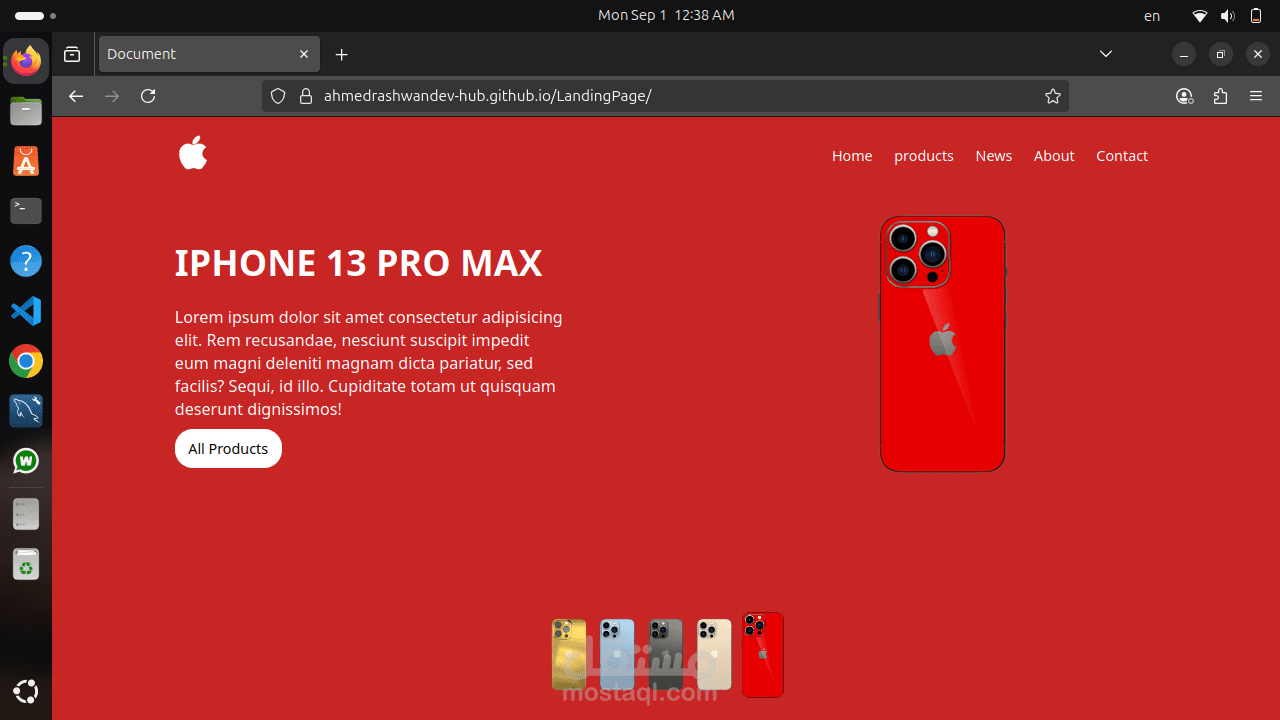Image resolution: width=1280 pixels, height=720 pixels.
Task: Select the Document browser tab
Action: click(209, 54)
